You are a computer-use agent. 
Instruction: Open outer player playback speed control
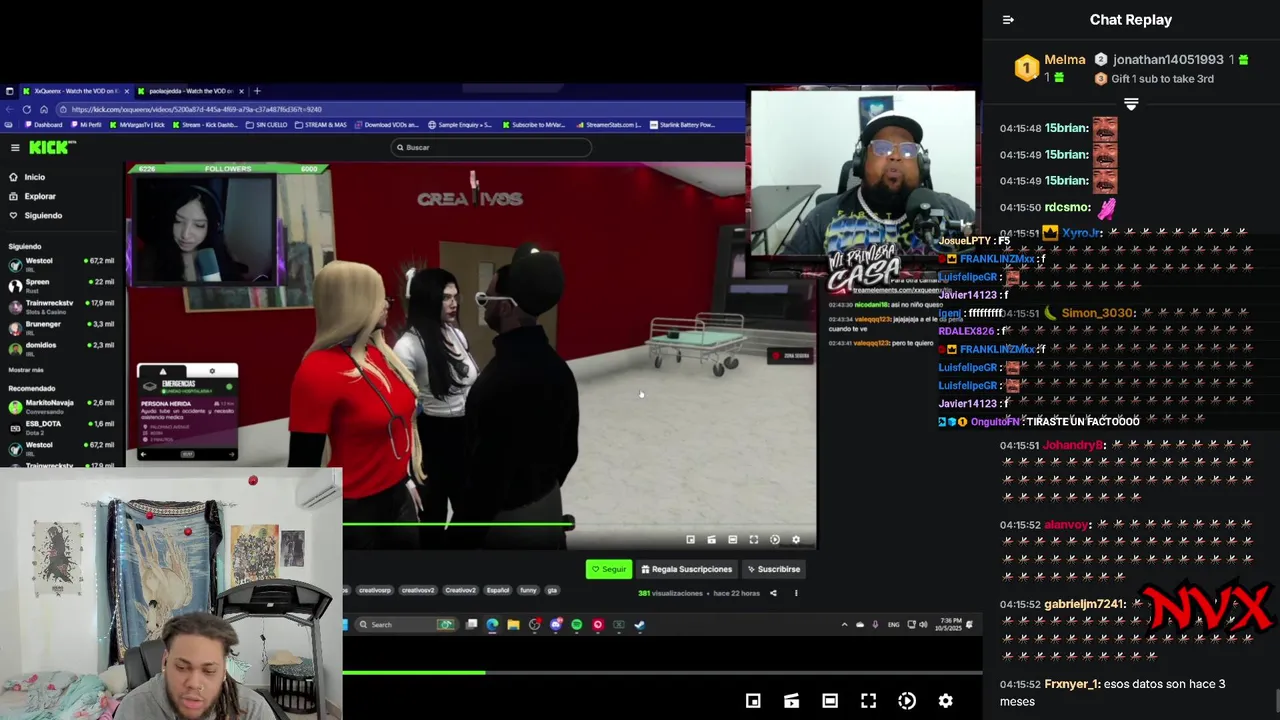(x=907, y=701)
